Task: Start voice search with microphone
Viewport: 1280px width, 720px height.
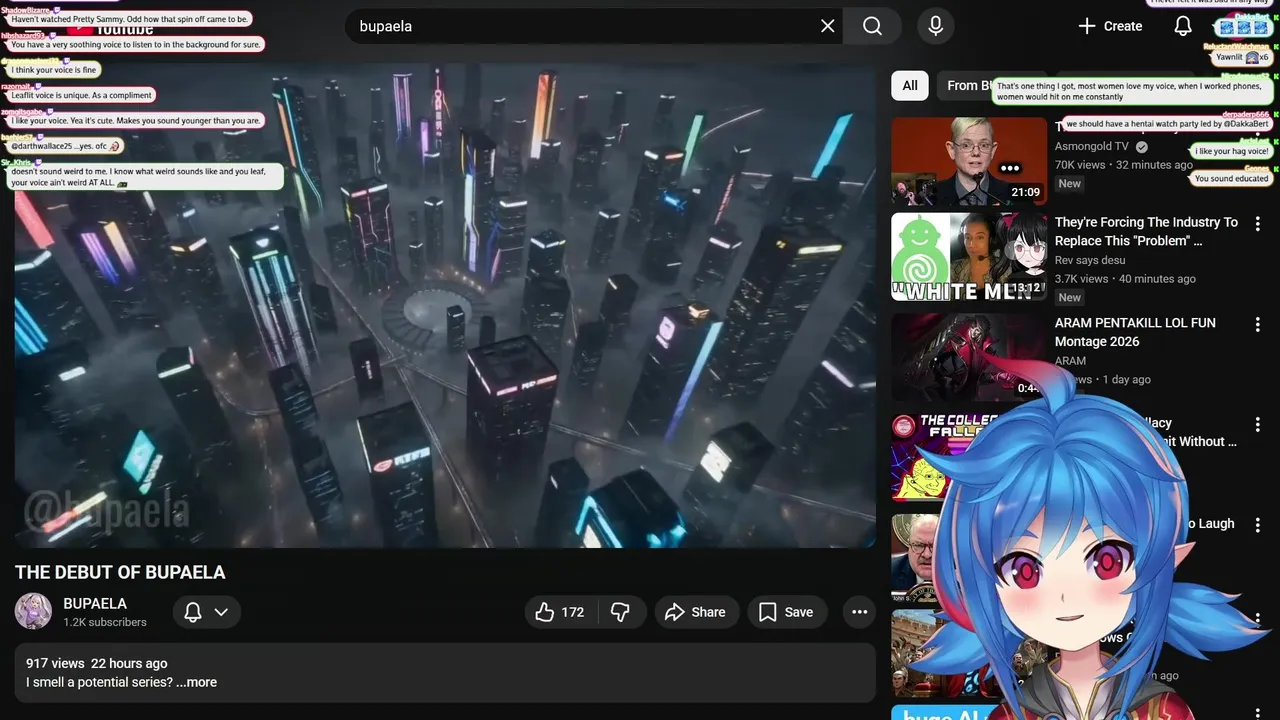Action: tap(935, 26)
